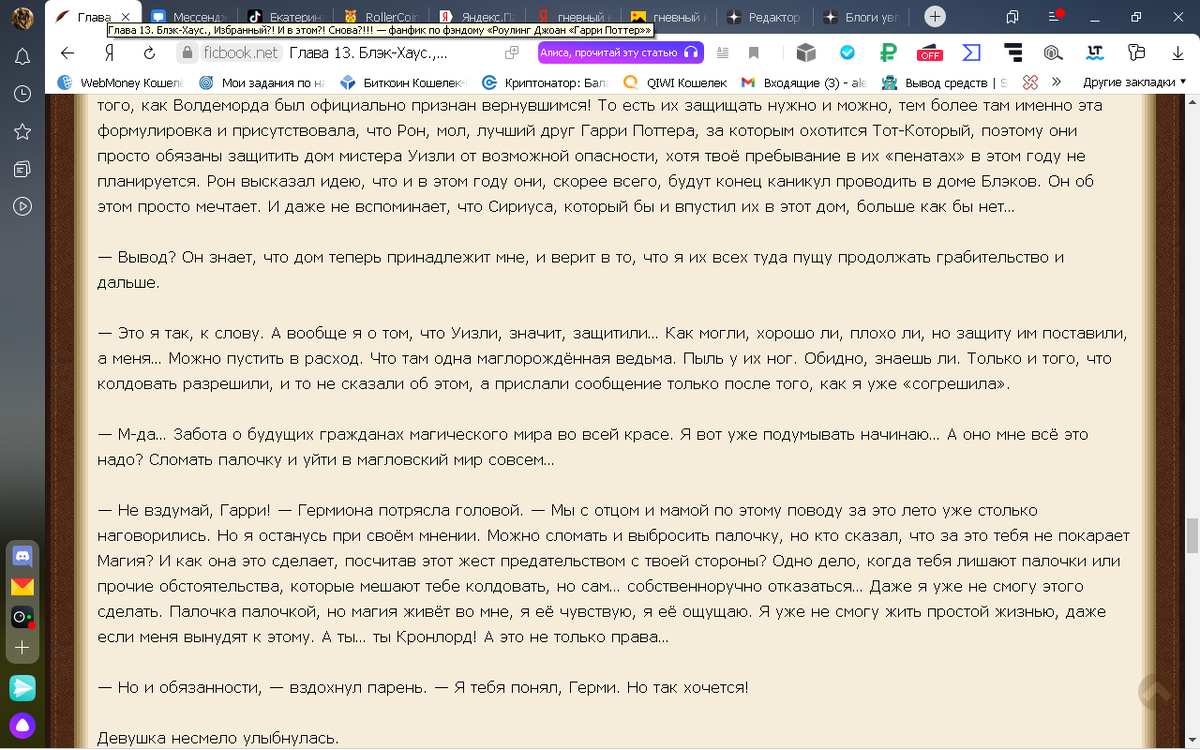Viewport: 1200px width, 750px height.
Task: Open history clock icon in sidebar
Action: [22, 93]
